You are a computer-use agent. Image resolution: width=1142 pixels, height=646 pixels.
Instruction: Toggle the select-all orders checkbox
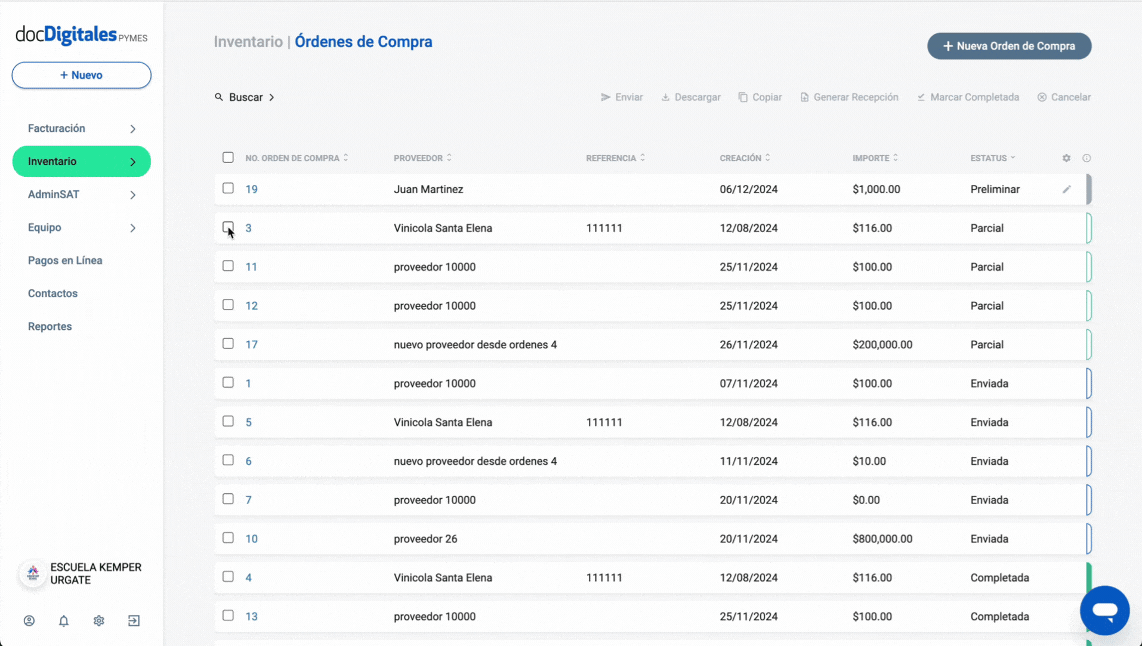tap(228, 158)
